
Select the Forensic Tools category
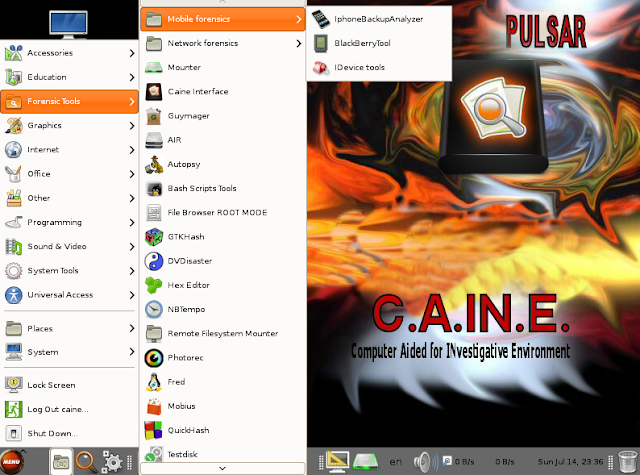point(69,101)
